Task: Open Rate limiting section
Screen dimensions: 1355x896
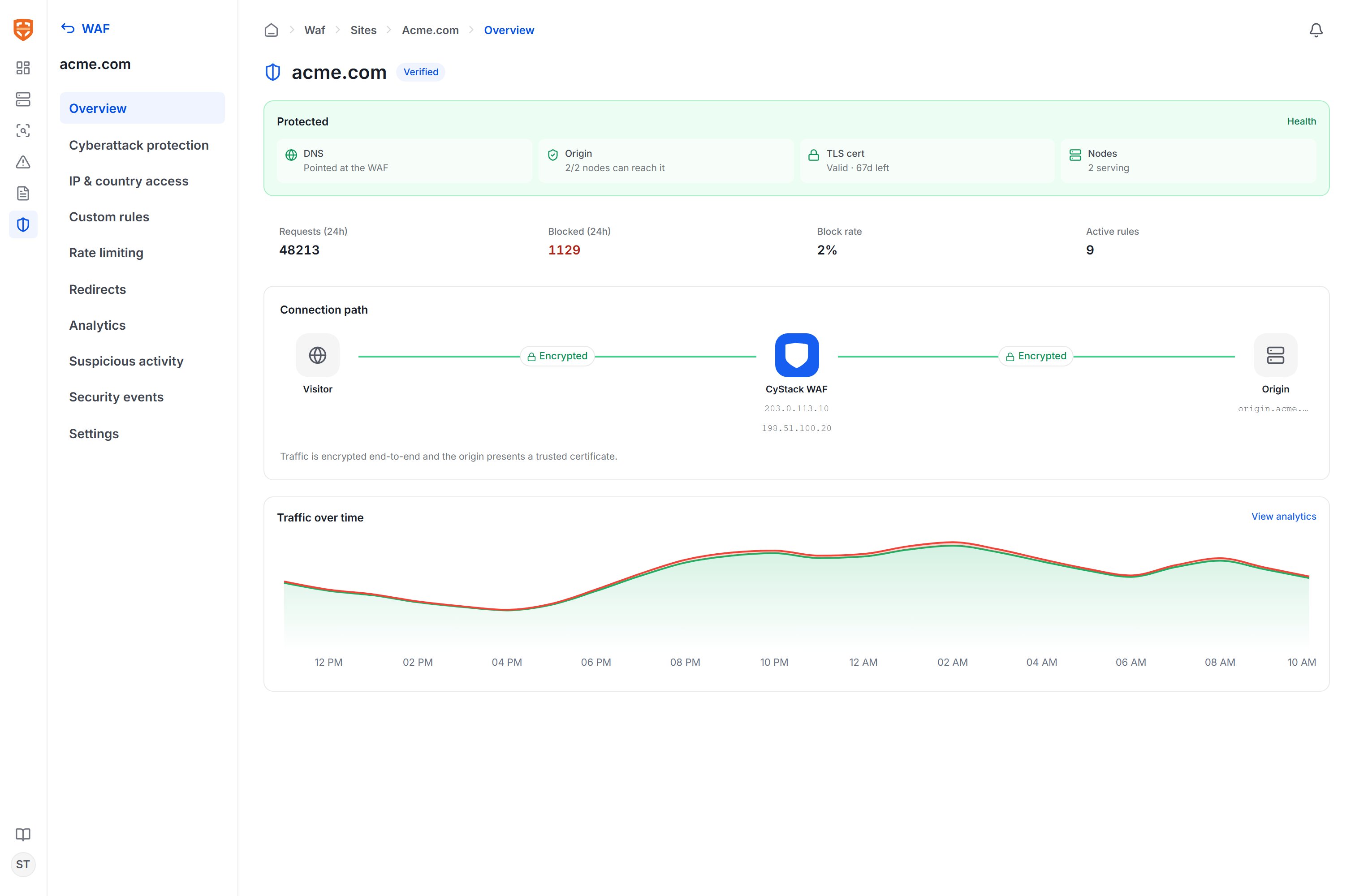Action: 142,253
